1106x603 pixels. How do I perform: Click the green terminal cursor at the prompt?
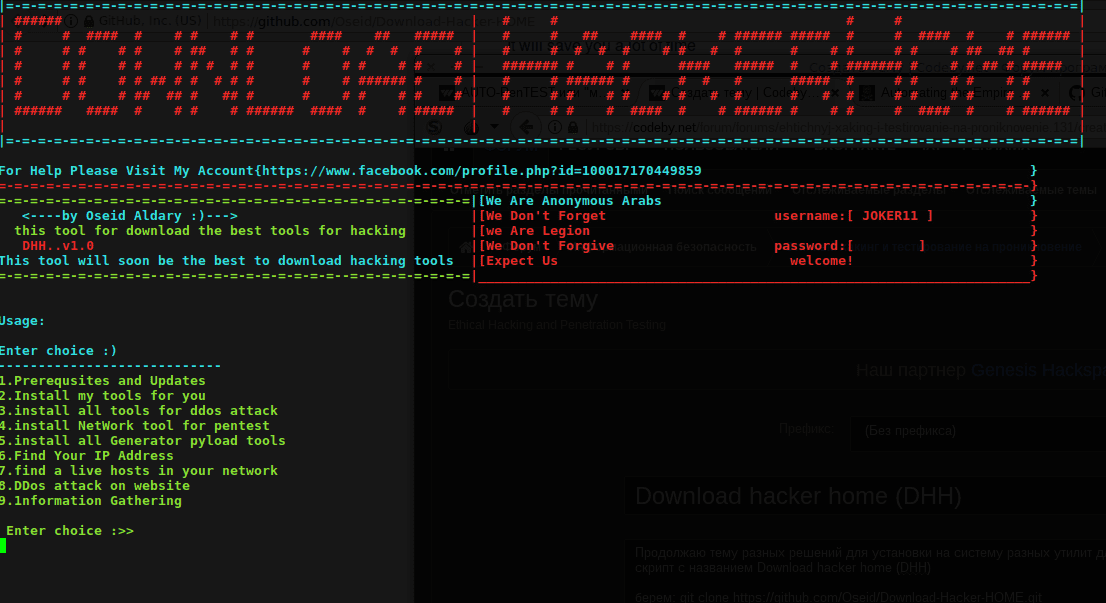pyautogui.click(x=3, y=545)
